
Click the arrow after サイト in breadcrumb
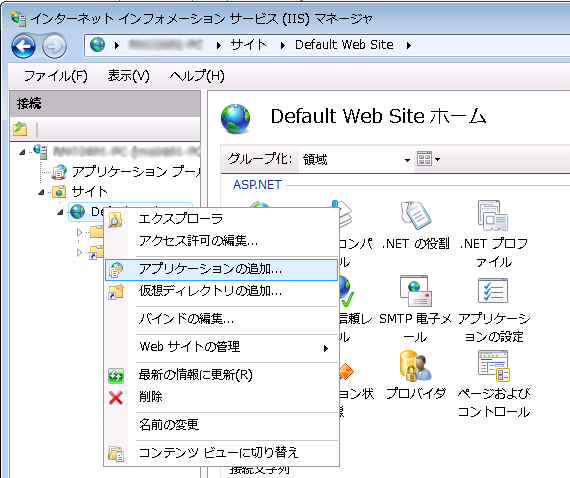tap(283, 45)
